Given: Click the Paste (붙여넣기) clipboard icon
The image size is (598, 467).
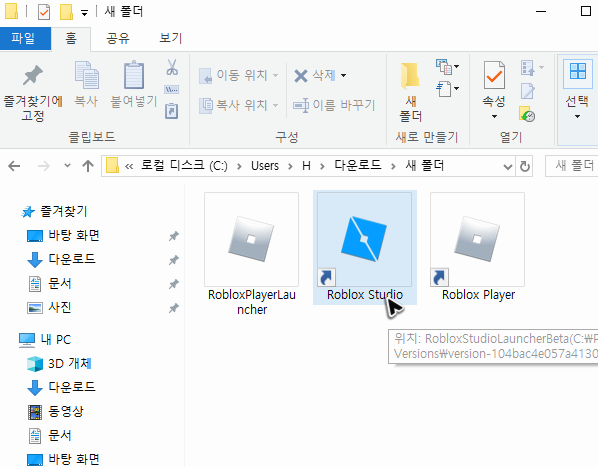Looking at the screenshot, I should (134, 75).
